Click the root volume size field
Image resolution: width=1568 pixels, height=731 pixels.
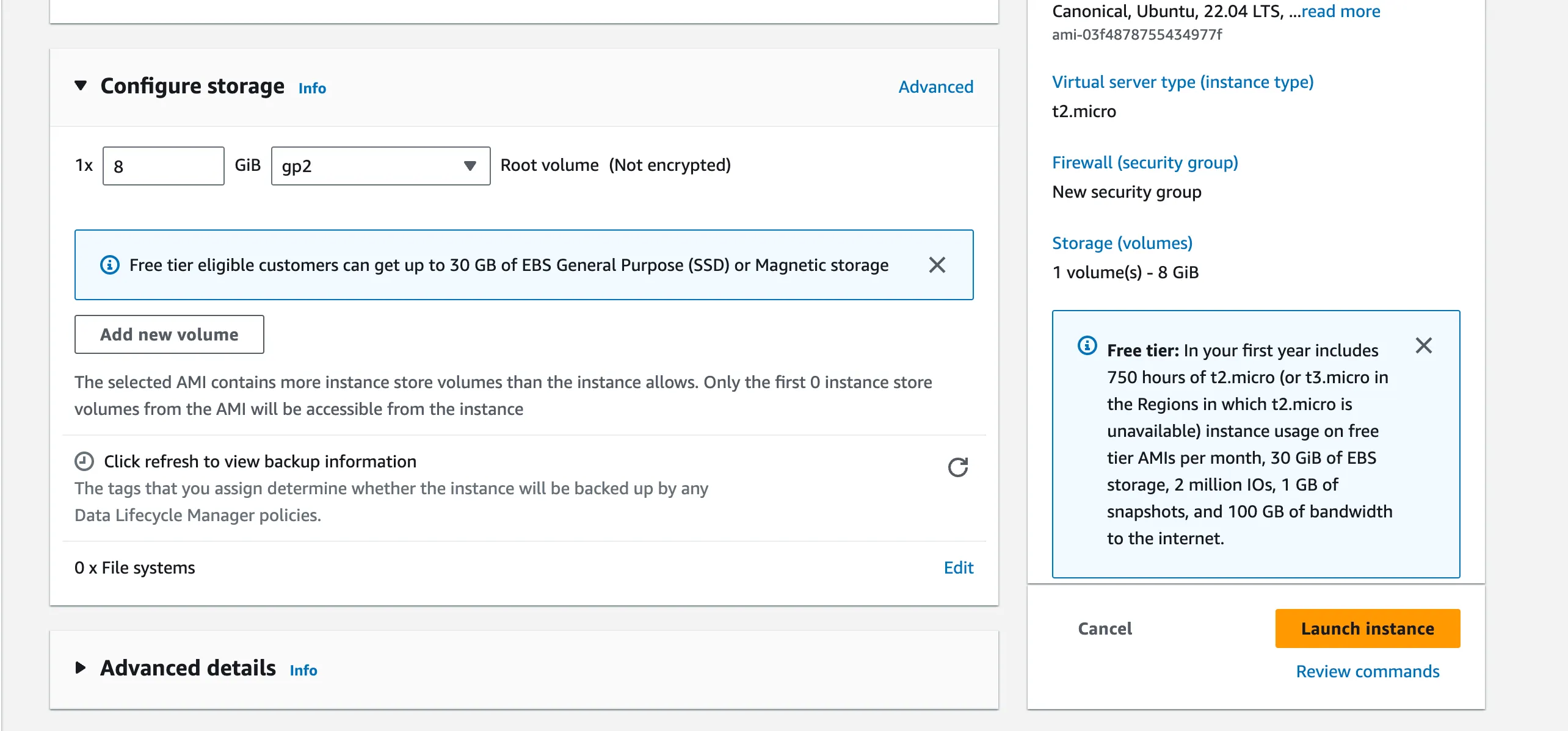(163, 166)
